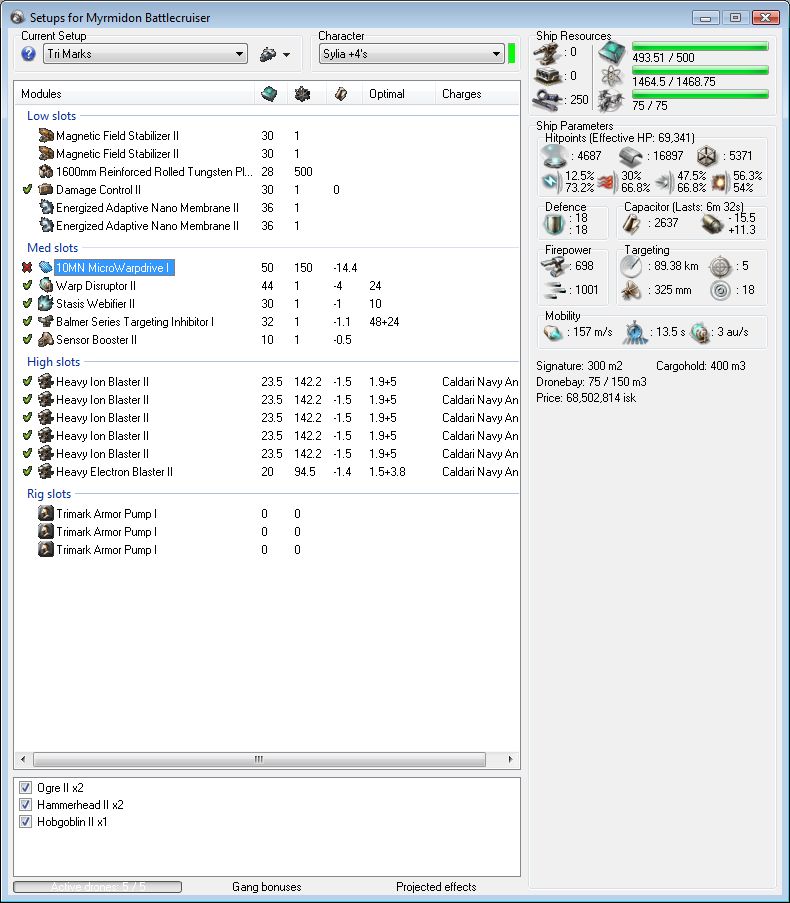Expand the fitting icon dropdown arrow
This screenshot has width=790, height=903.
[x=286, y=55]
